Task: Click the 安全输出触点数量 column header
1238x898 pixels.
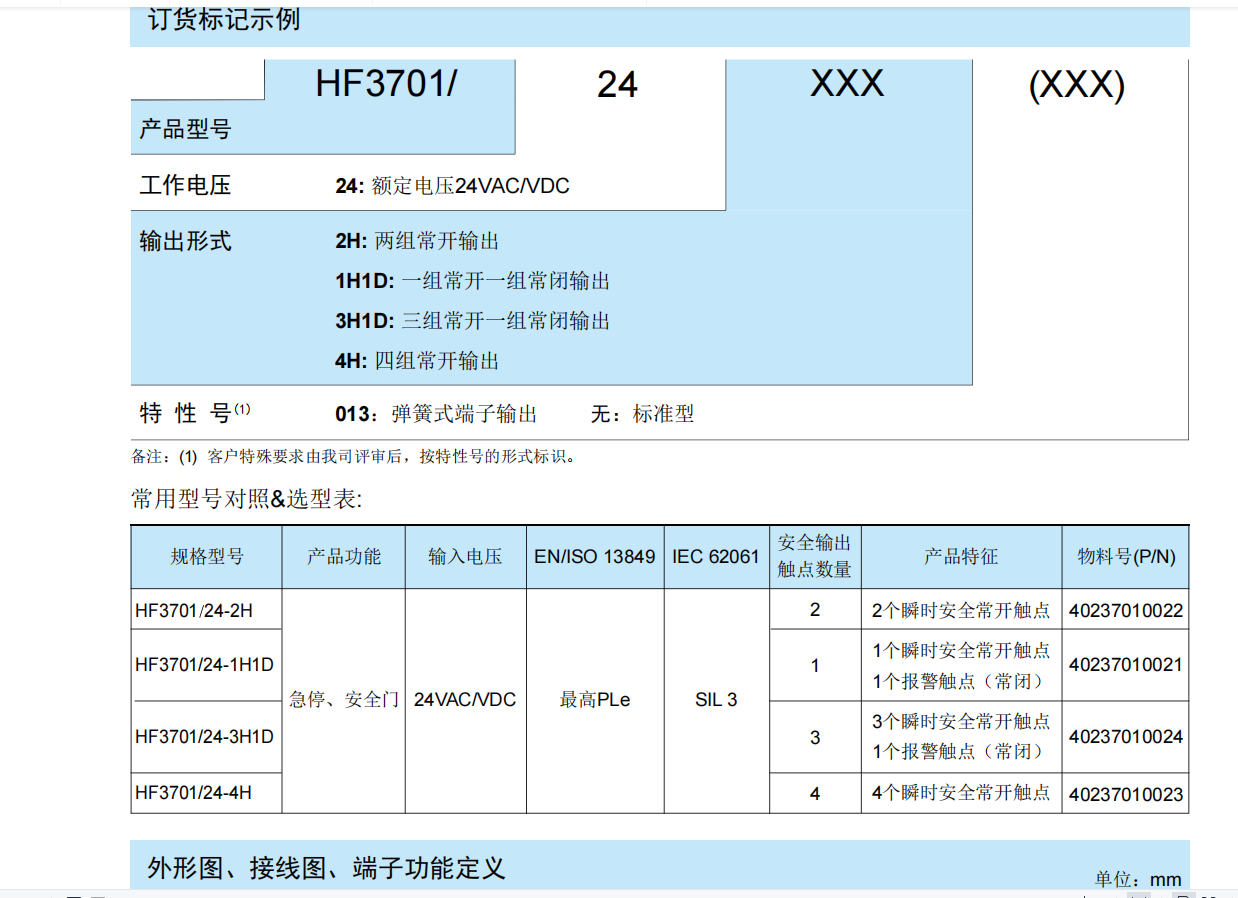Action: 815,556
